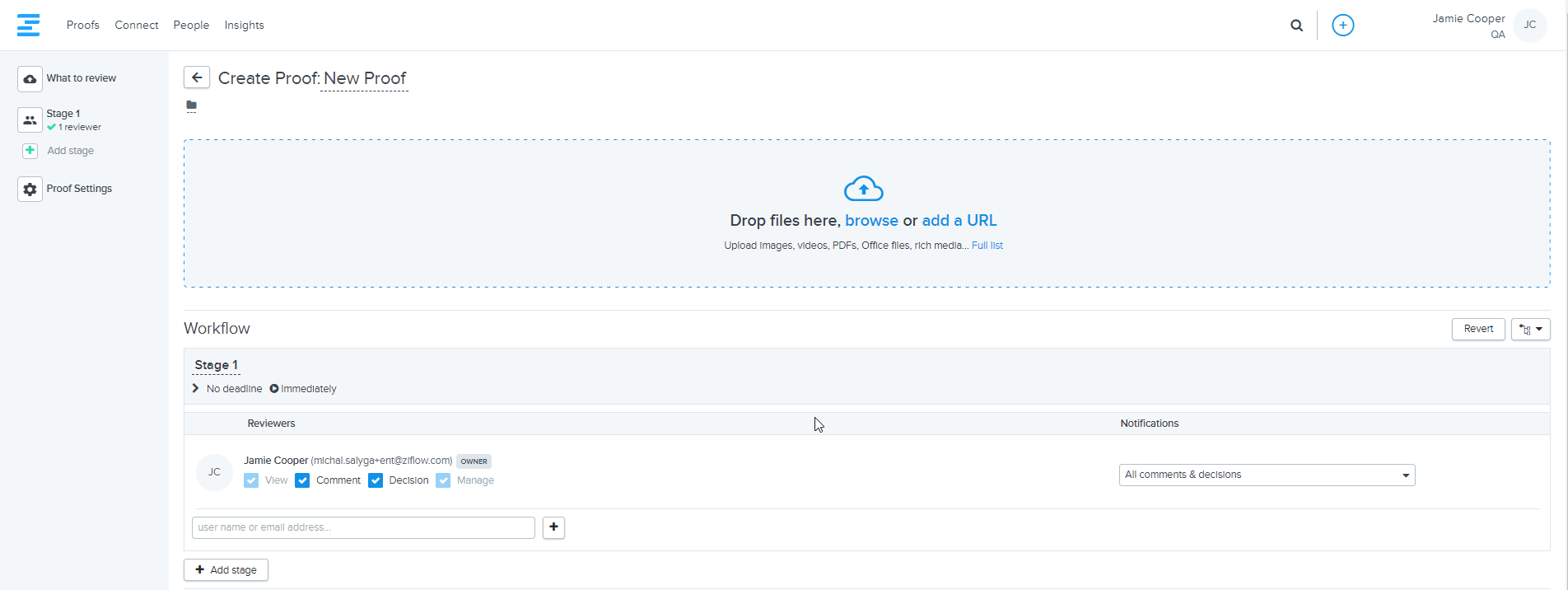This screenshot has width=1568, height=590.
Task: Click the What to review cloud icon
Action: click(x=30, y=79)
